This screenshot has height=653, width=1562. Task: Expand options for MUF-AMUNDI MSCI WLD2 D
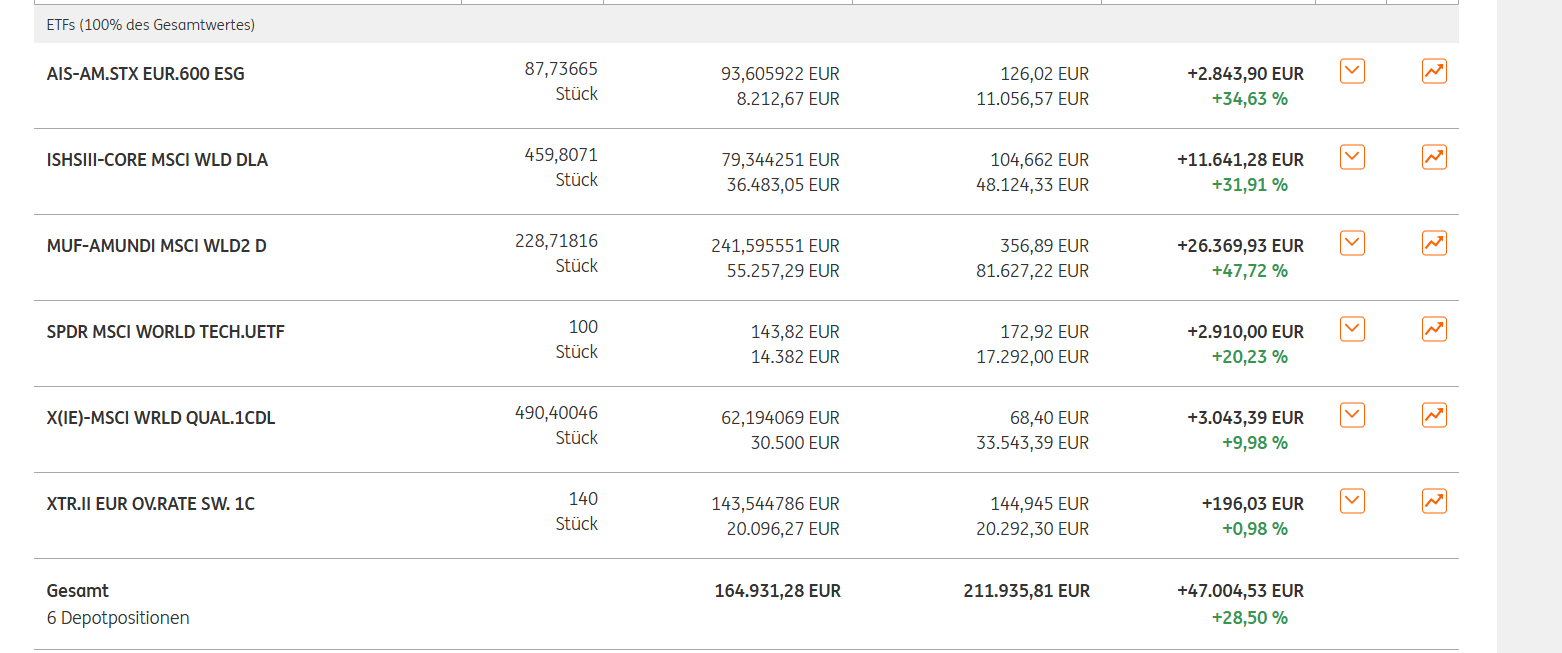1352,243
